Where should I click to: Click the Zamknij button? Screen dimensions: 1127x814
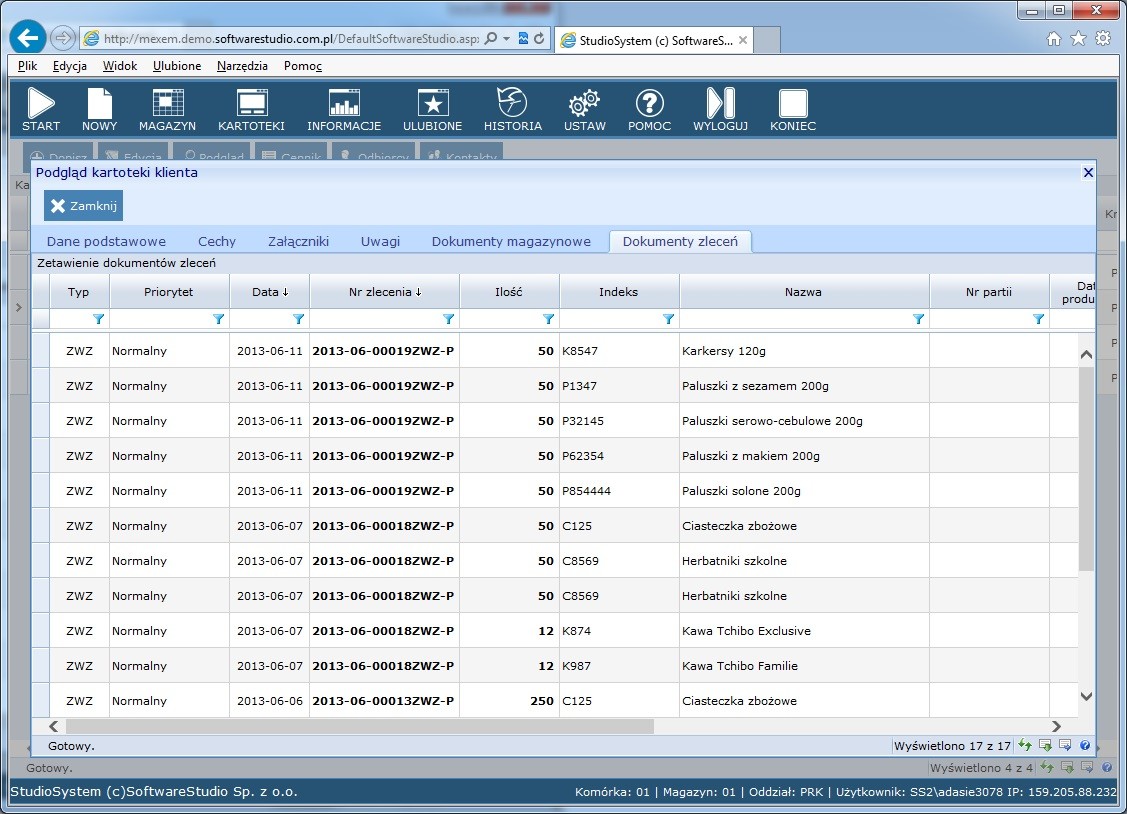(83, 205)
